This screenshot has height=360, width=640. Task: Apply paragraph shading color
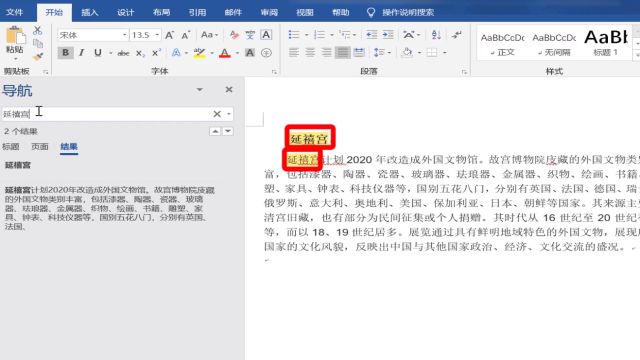click(x=407, y=52)
